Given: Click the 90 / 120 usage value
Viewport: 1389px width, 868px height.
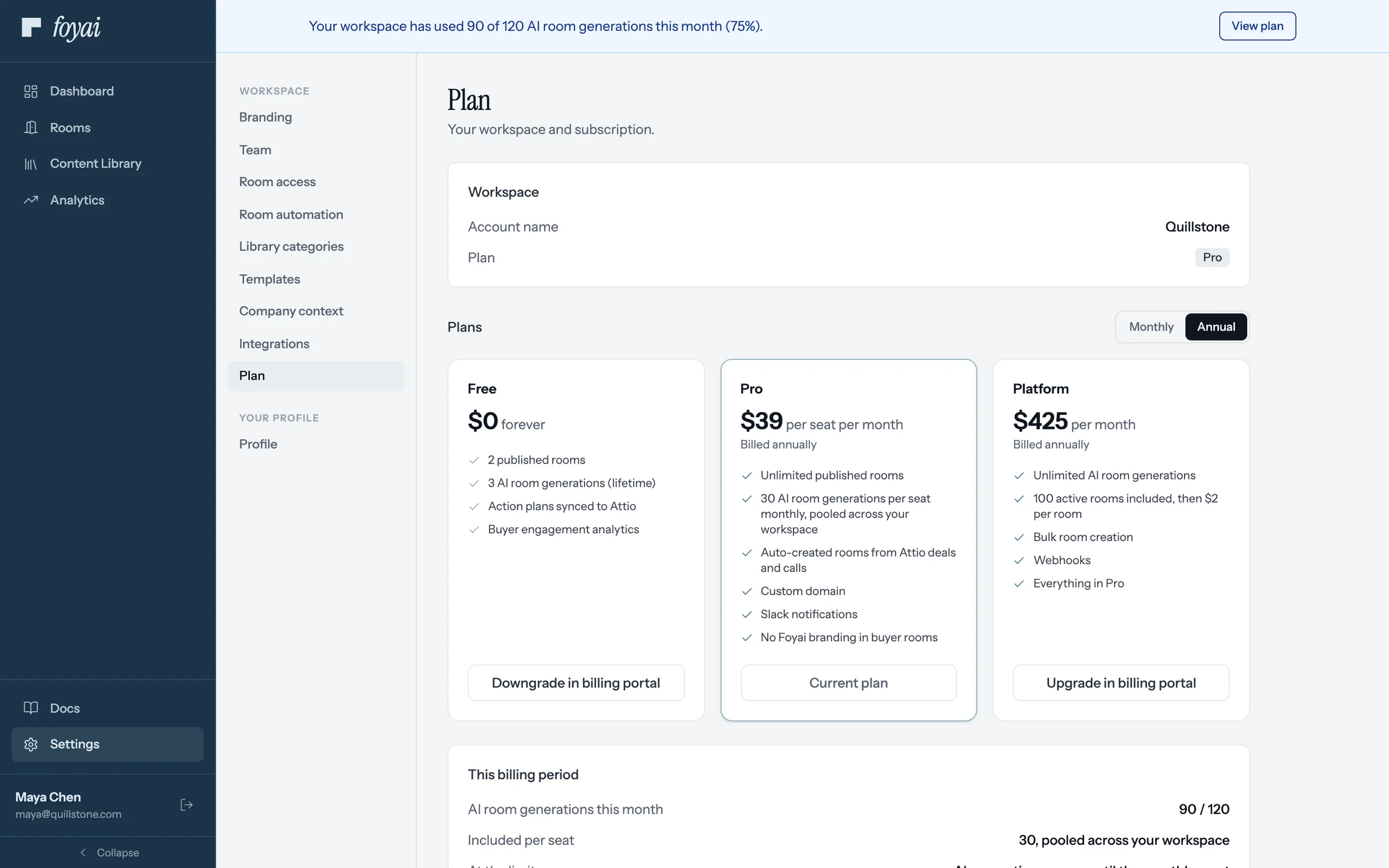Looking at the screenshot, I should tap(1204, 809).
